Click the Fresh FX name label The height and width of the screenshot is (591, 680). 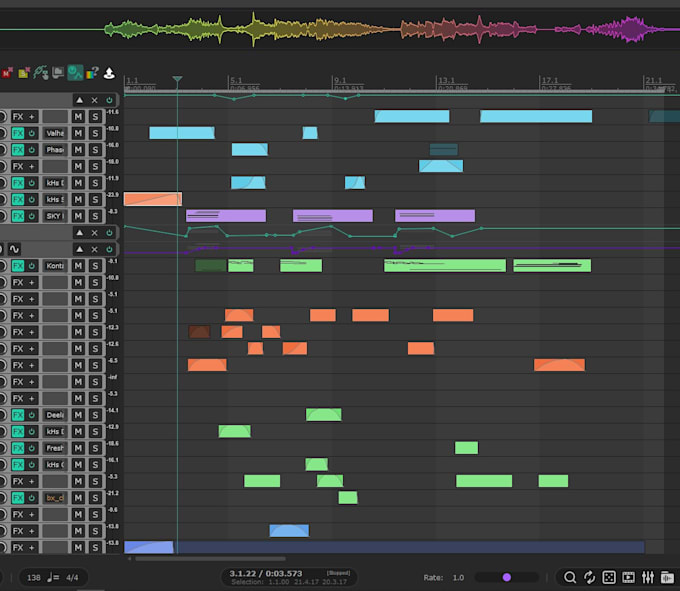[55, 448]
